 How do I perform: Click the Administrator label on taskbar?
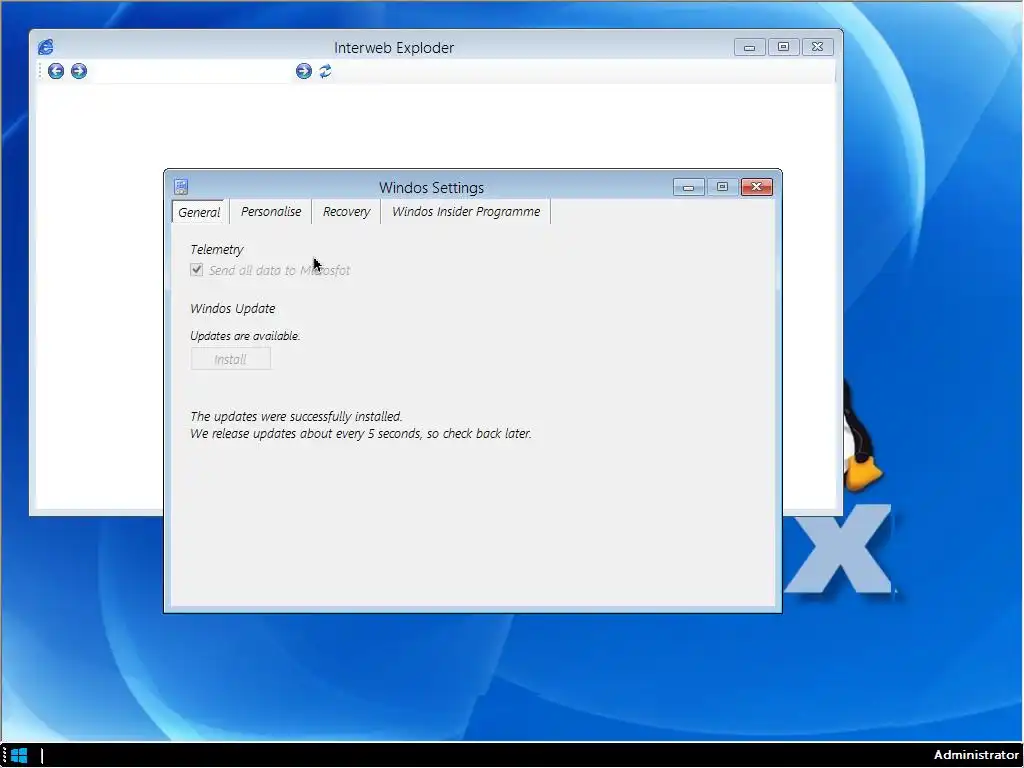[976, 755]
